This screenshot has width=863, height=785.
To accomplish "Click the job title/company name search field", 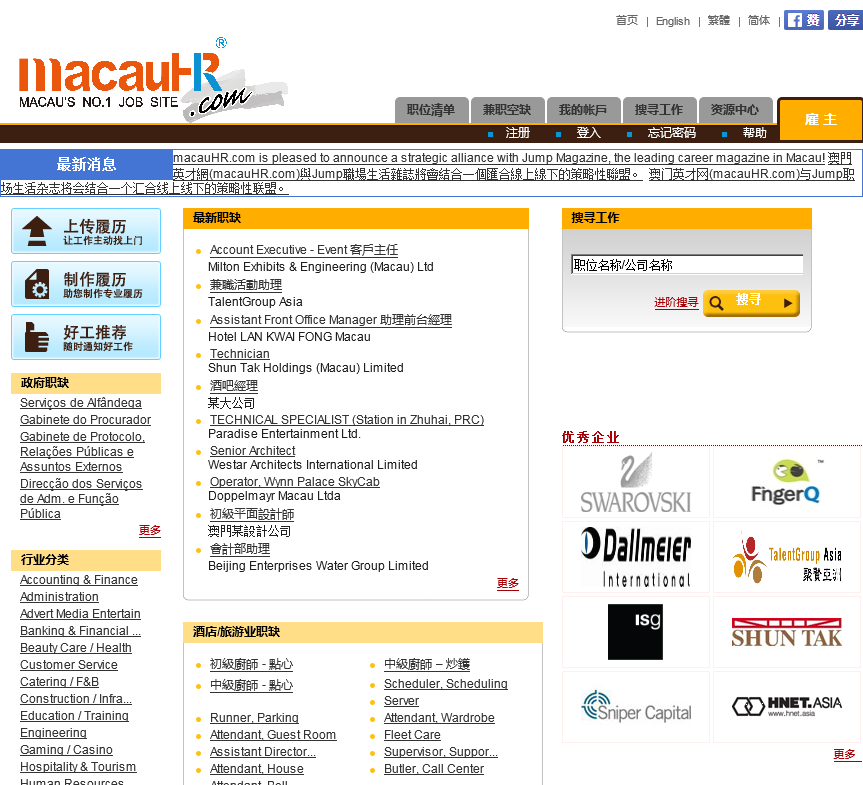I will pyautogui.click(x=687, y=265).
